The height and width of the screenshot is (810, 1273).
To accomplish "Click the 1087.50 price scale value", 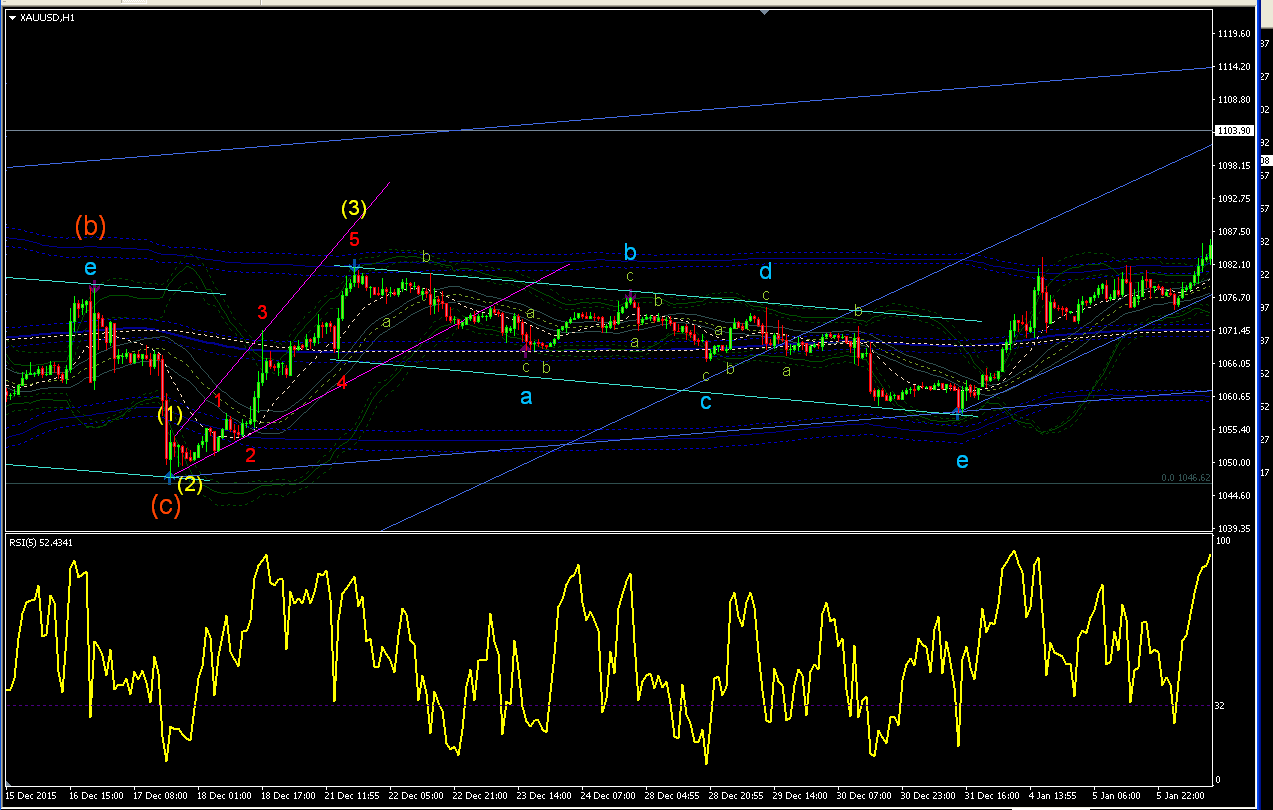I will (1235, 232).
